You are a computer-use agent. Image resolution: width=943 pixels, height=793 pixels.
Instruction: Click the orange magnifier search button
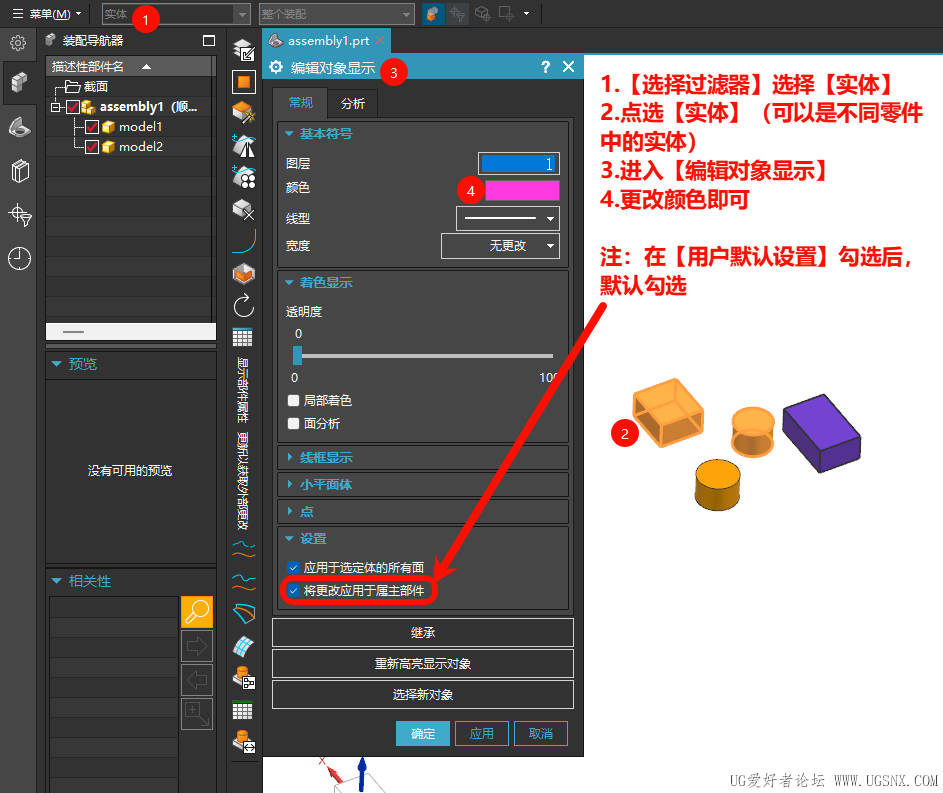click(x=197, y=612)
